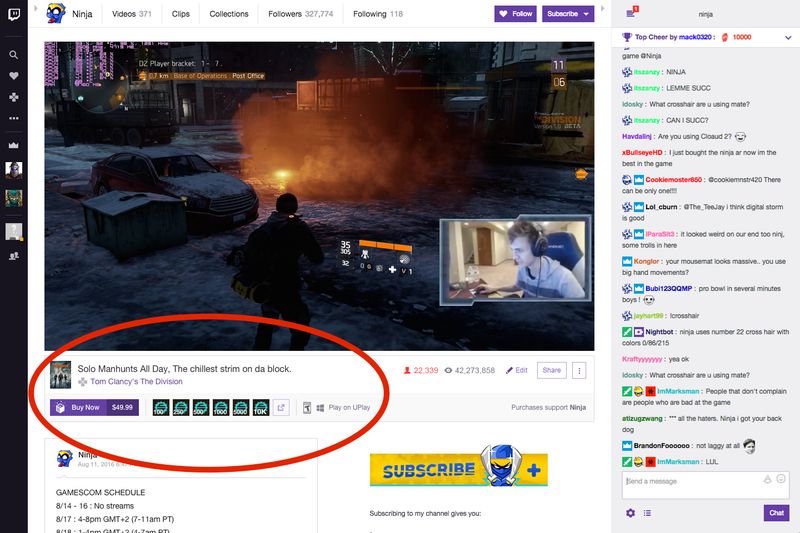
Task: Switch to the Clips tab
Action: 181,14
